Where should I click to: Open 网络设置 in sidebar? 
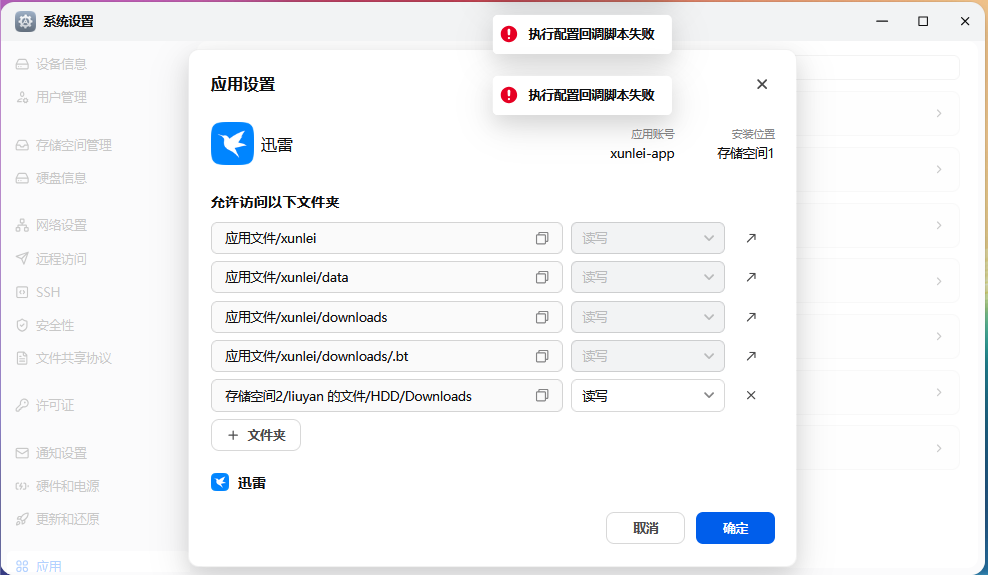[x=51, y=225]
